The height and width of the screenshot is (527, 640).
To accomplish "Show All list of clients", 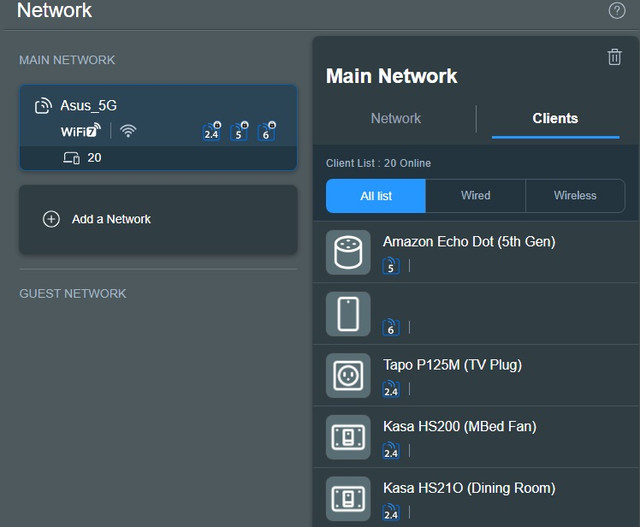I will click(x=376, y=196).
